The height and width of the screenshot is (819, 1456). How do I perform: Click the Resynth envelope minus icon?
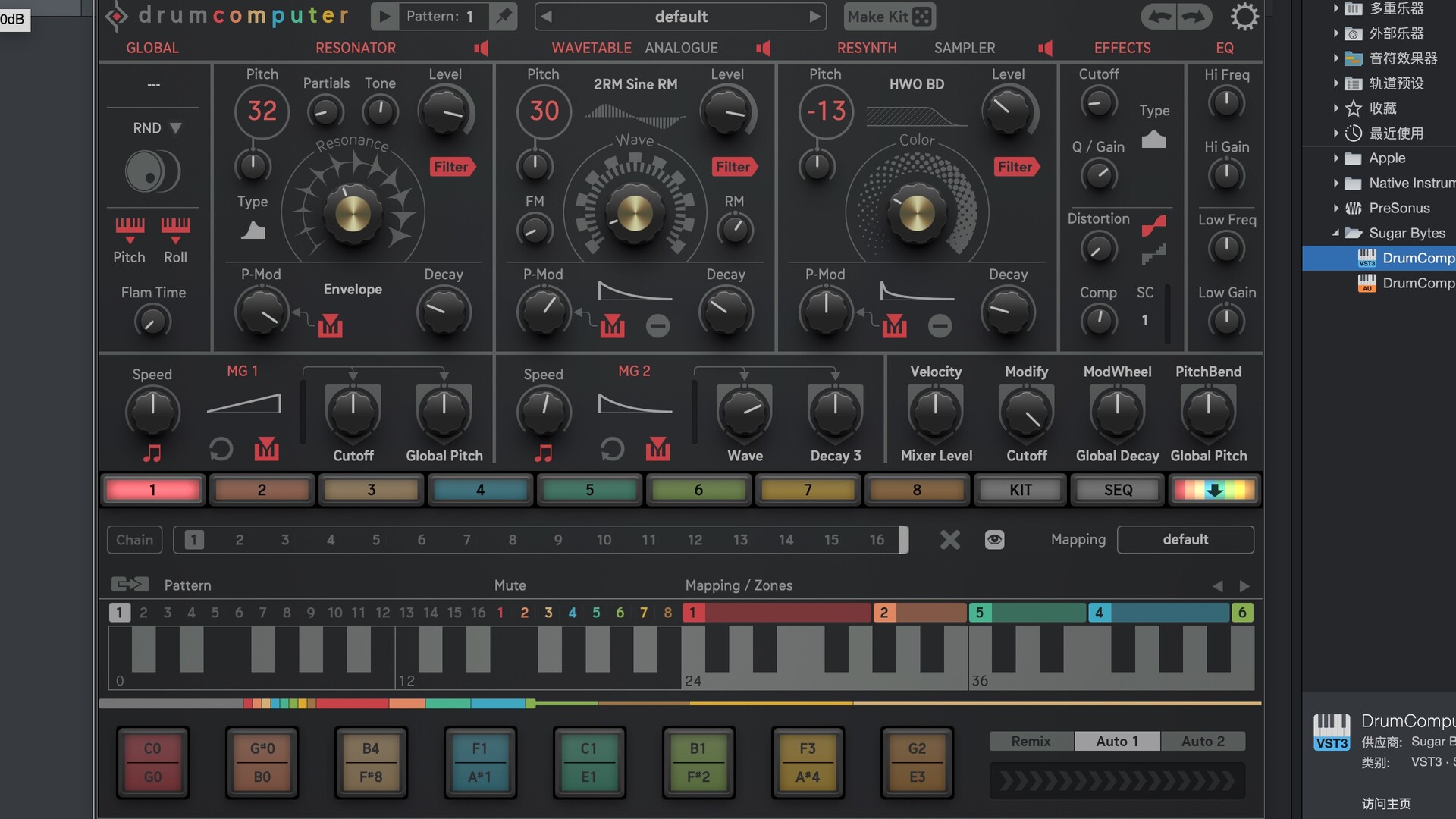(940, 326)
